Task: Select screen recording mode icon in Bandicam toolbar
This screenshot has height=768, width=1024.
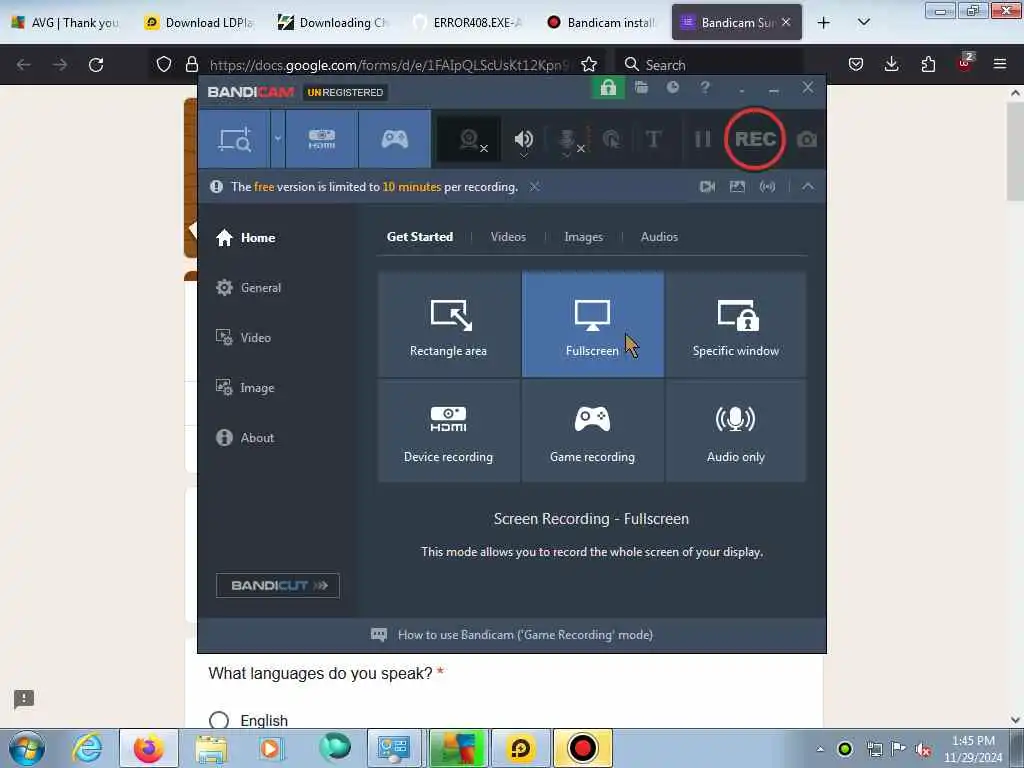Action: pos(235,139)
